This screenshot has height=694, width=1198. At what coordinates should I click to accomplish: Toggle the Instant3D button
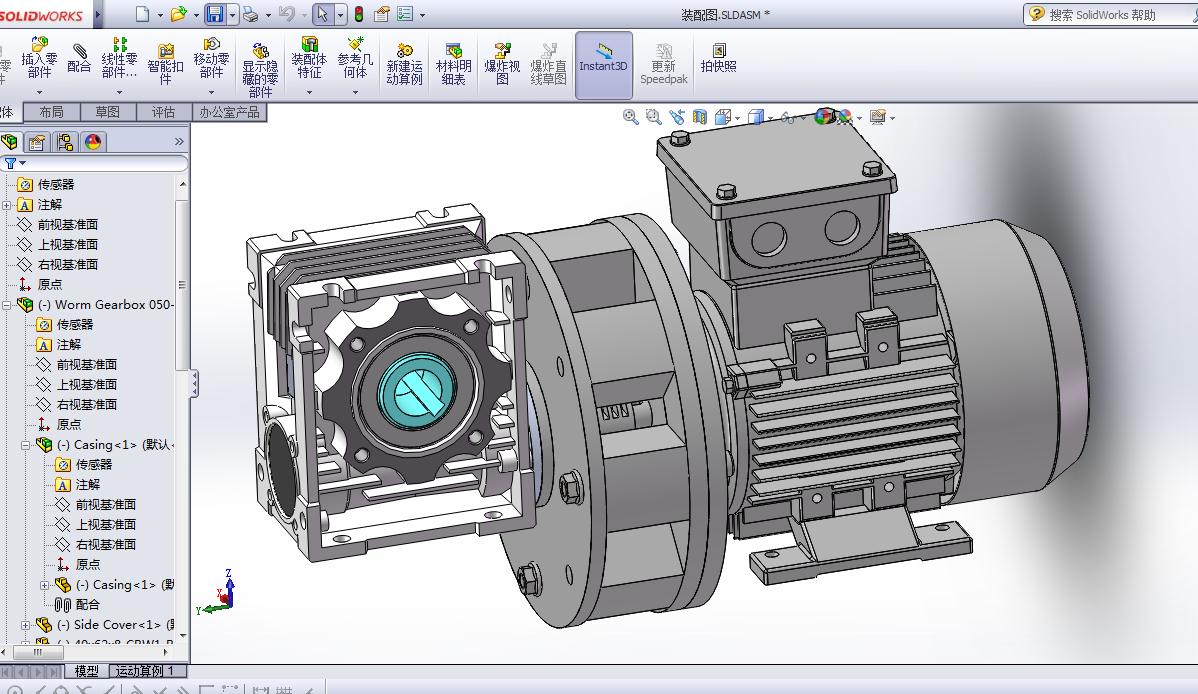tap(603, 64)
